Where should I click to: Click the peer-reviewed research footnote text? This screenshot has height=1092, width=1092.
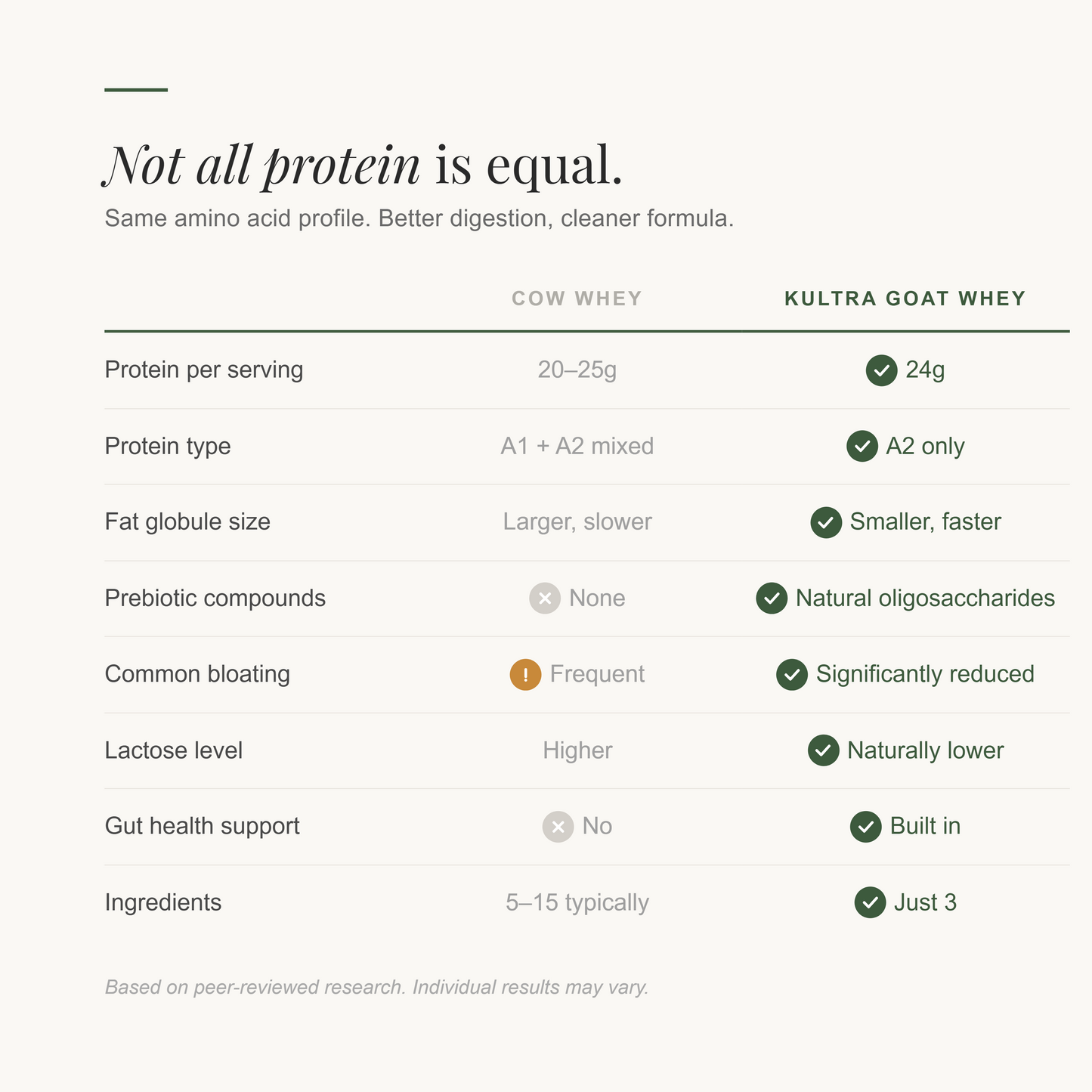click(x=376, y=988)
